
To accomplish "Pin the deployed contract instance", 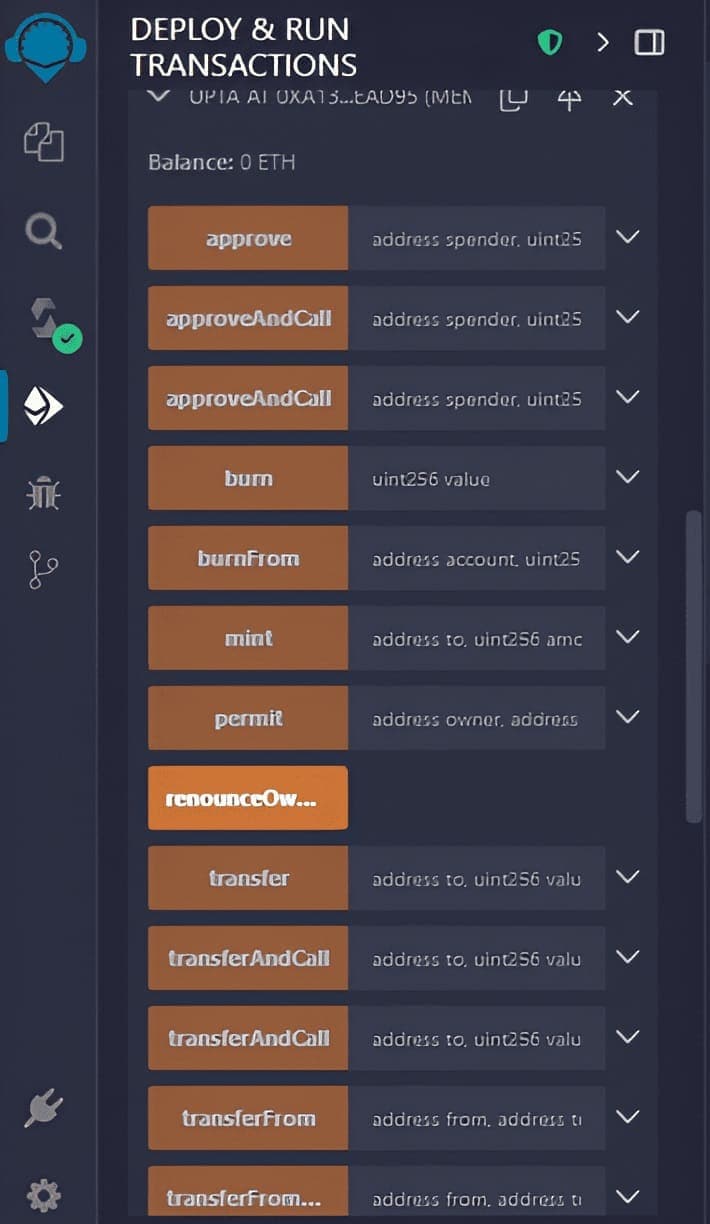I will [x=569, y=98].
